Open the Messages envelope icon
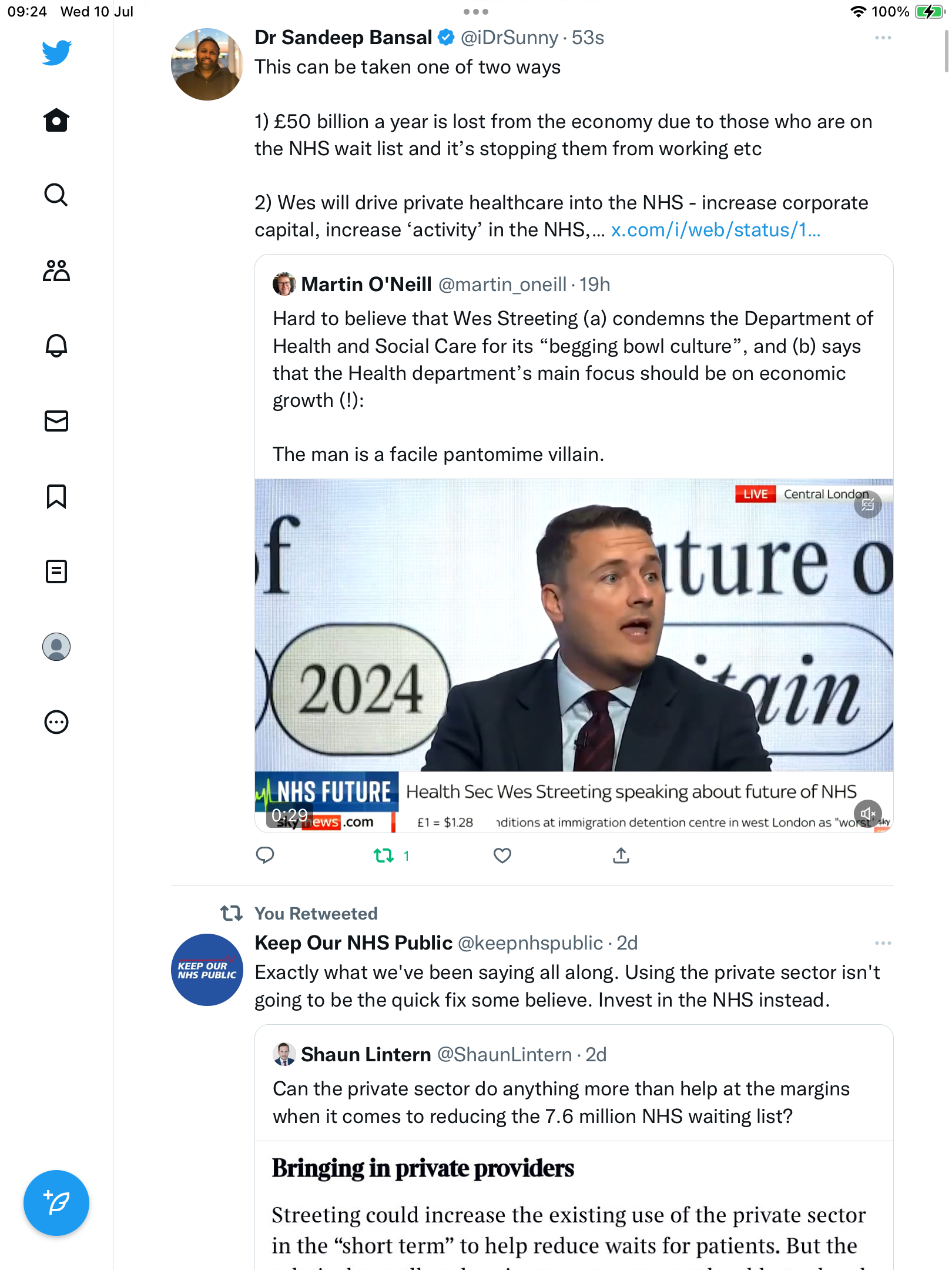Viewport: 952px width, 1270px height. (x=56, y=421)
